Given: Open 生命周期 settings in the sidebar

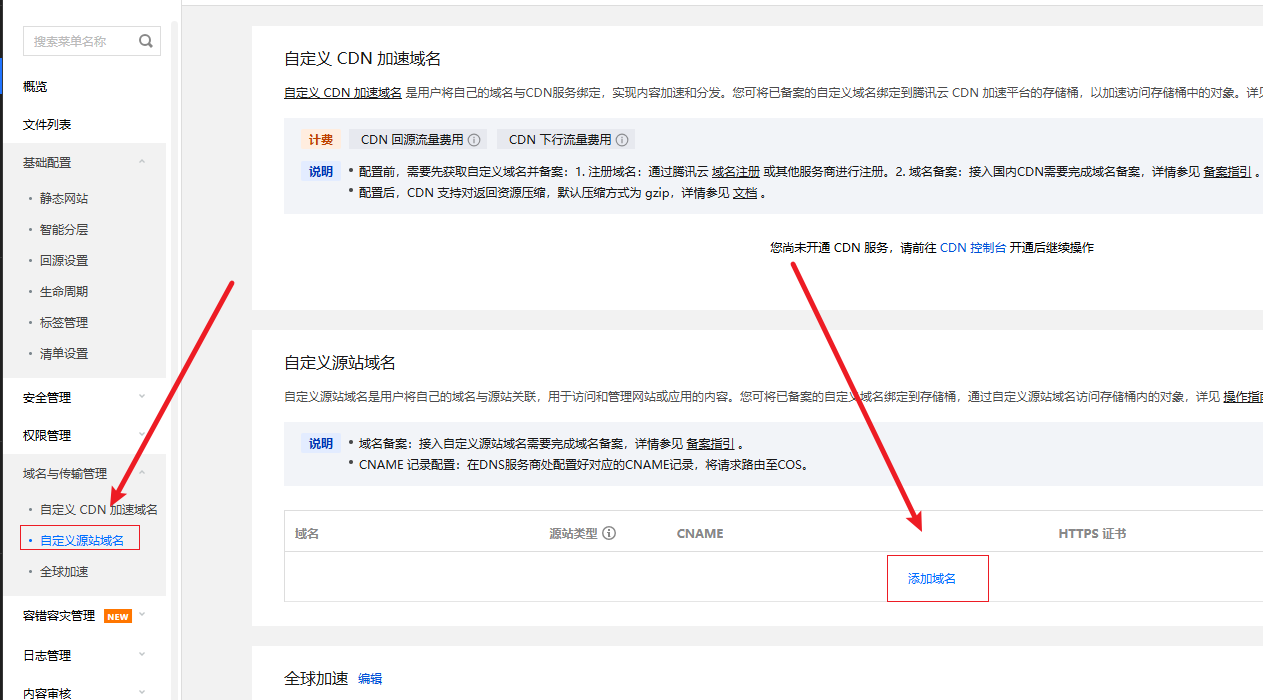Looking at the screenshot, I should coord(64,292).
